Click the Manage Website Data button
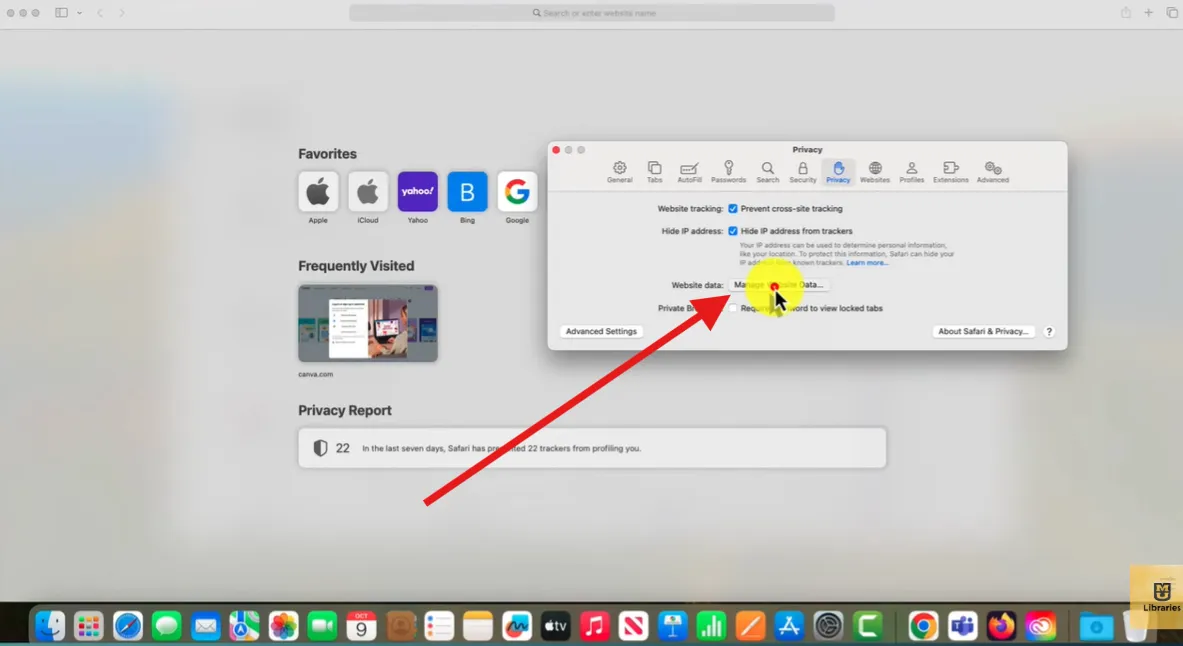 click(779, 285)
